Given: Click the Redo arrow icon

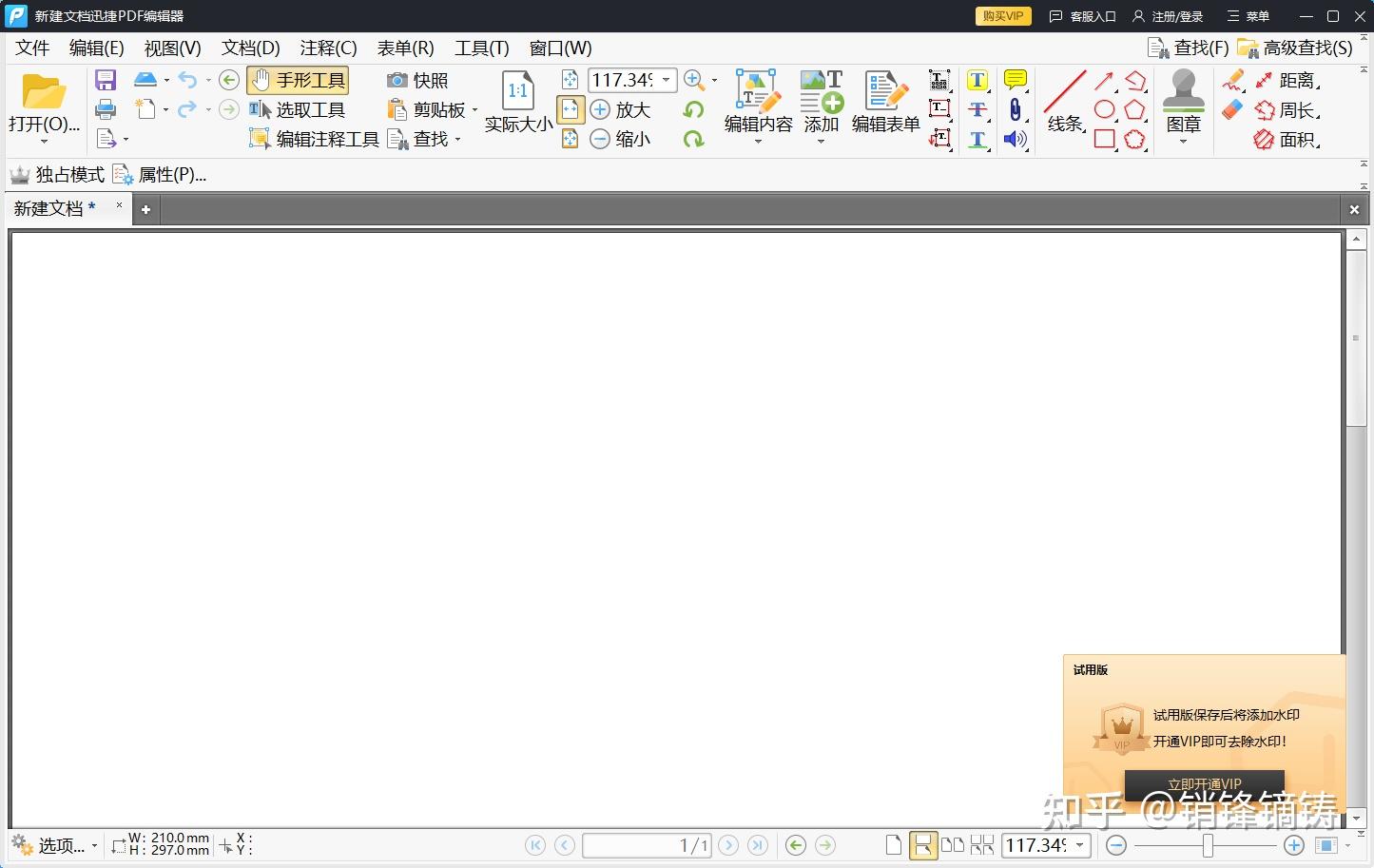Looking at the screenshot, I should coord(187,109).
